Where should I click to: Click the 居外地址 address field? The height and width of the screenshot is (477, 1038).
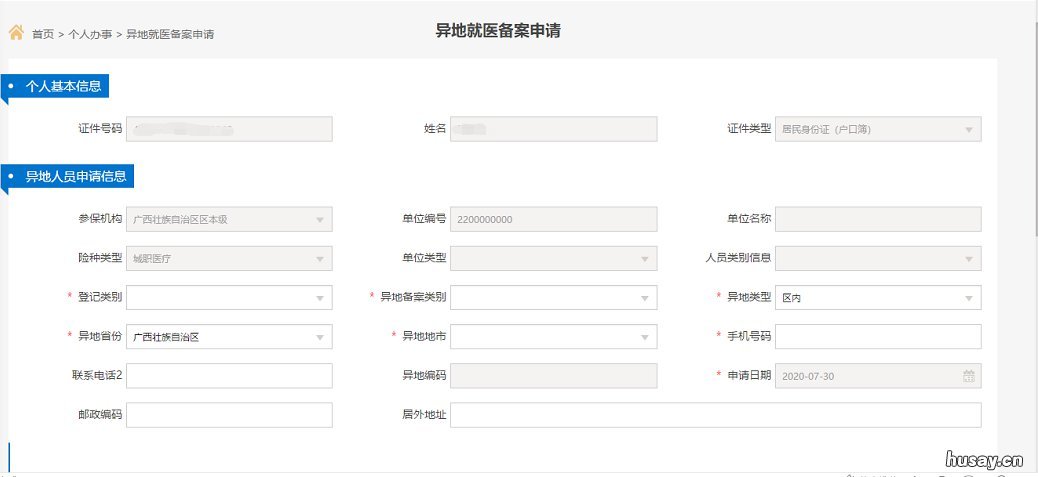715,415
